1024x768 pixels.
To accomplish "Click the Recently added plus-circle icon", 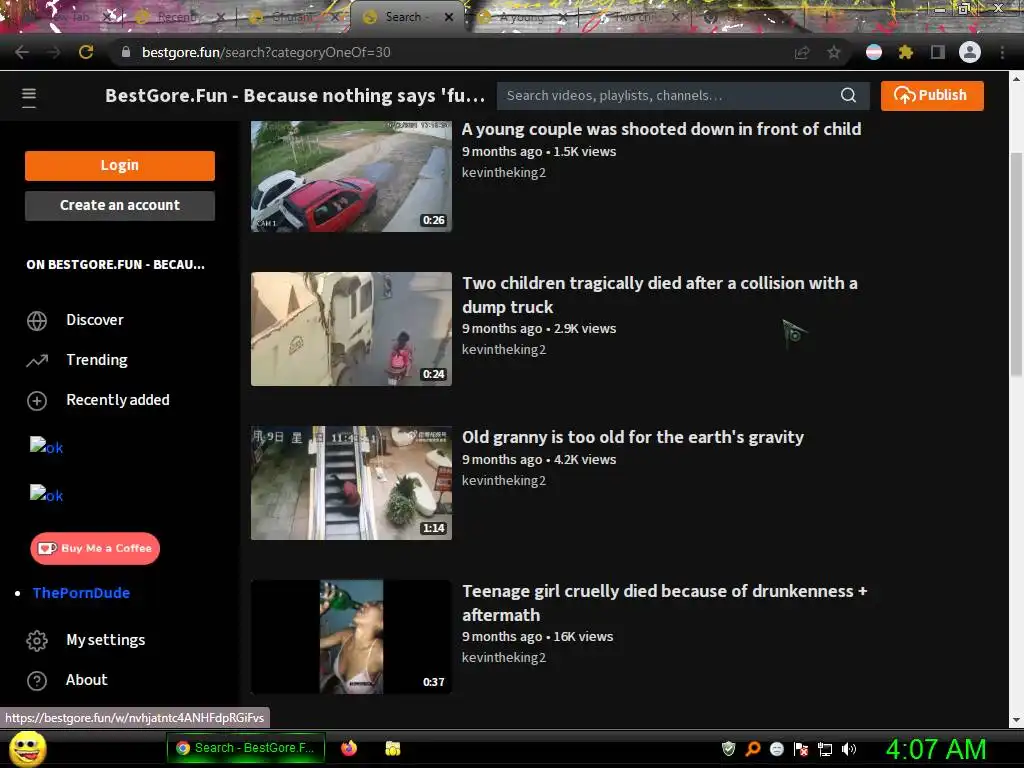I will coord(37,400).
